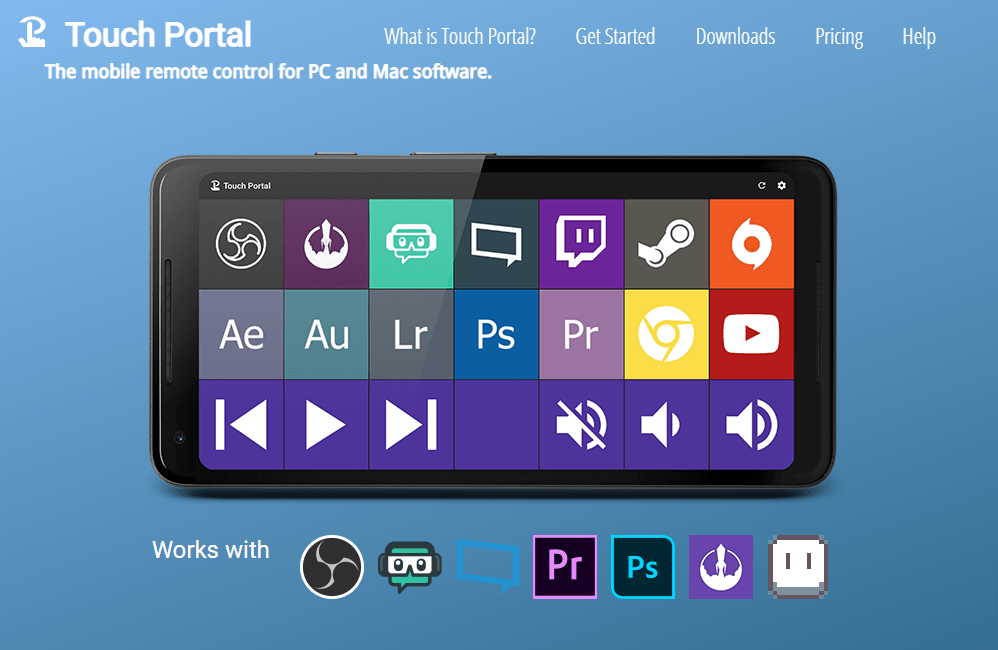
Task: Skip to the next track tile
Action: click(411, 425)
